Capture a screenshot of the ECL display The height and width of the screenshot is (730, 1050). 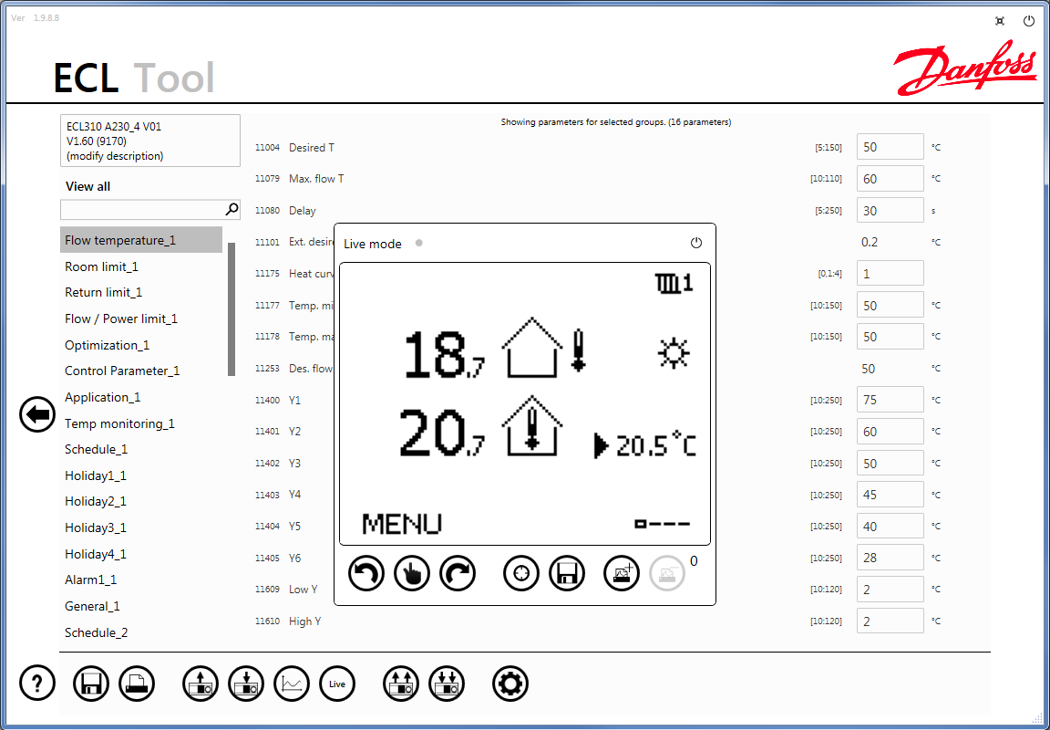(x=621, y=573)
